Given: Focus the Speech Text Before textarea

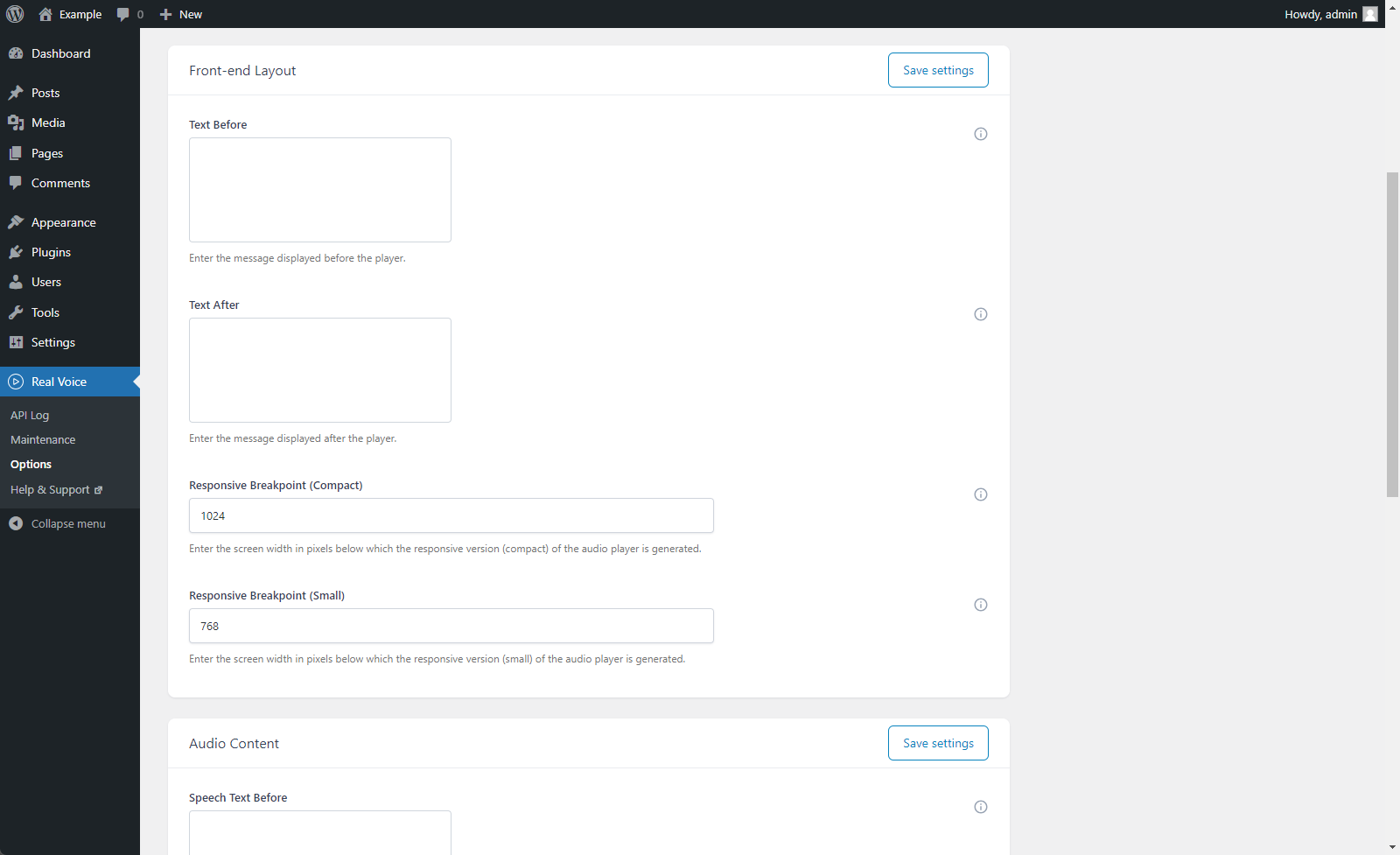Looking at the screenshot, I should (320, 832).
